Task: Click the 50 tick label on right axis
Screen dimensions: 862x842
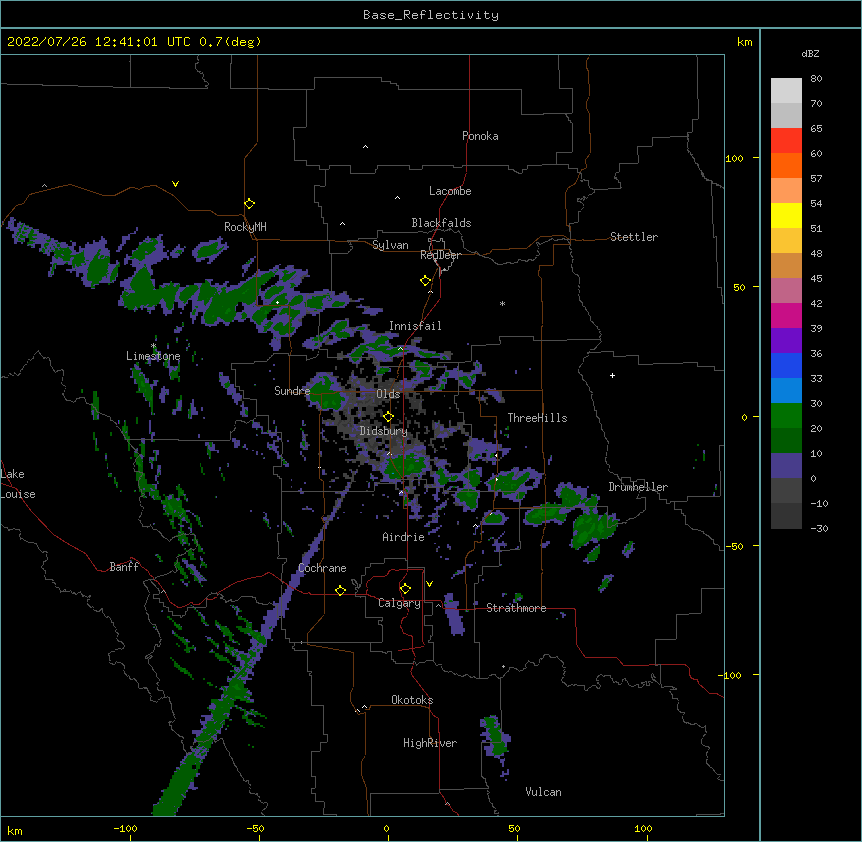Action: [739, 287]
